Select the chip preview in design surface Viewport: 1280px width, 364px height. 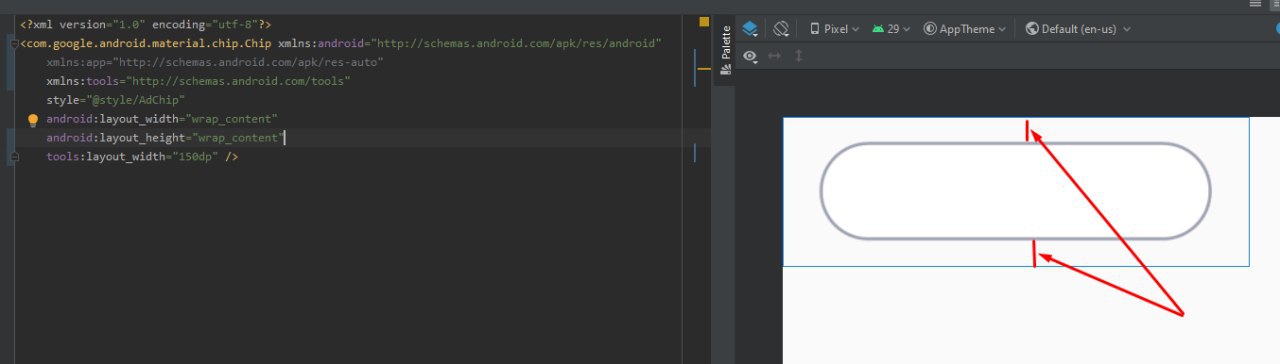1015,191
